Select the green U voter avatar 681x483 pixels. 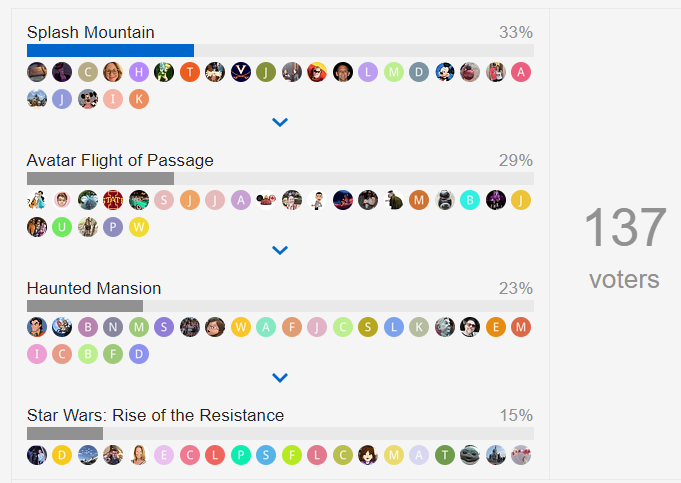coord(62,227)
